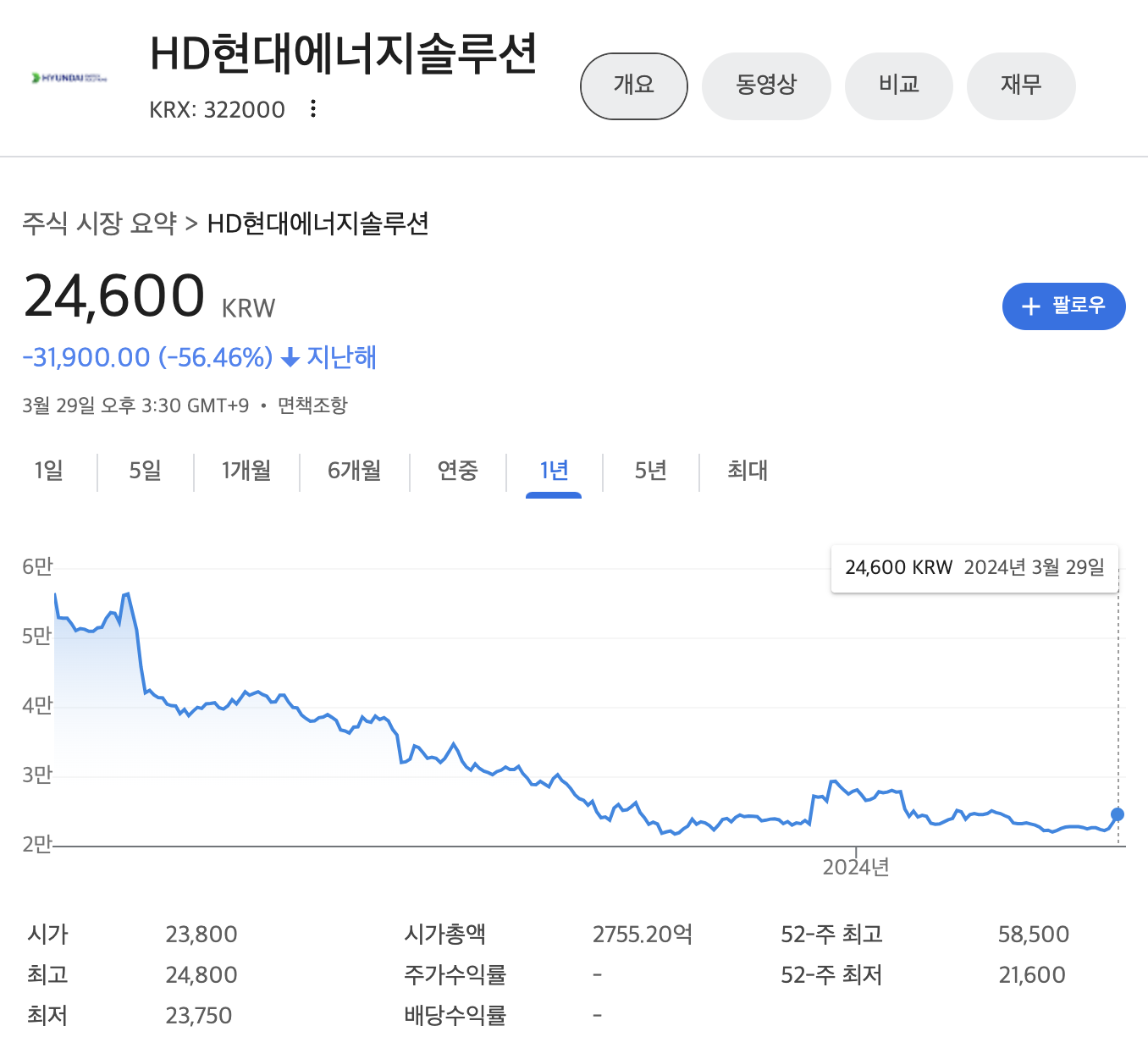The width and height of the screenshot is (1148, 1048).
Task: Click the 6만 y-axis label
Action: pyautogui.click(x=37, y=567)
